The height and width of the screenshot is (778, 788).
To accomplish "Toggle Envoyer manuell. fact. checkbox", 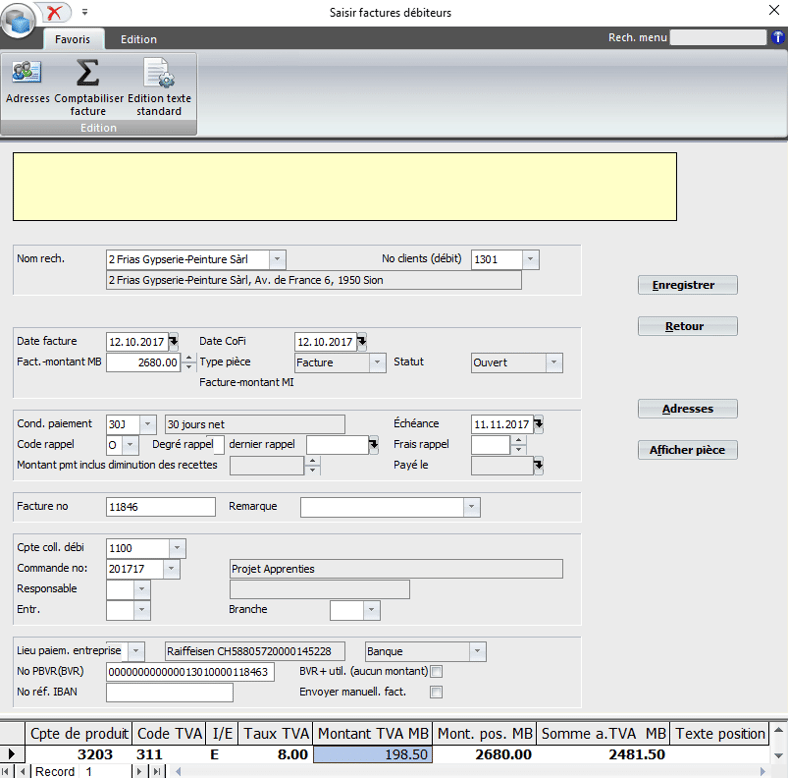I will 436,692.
